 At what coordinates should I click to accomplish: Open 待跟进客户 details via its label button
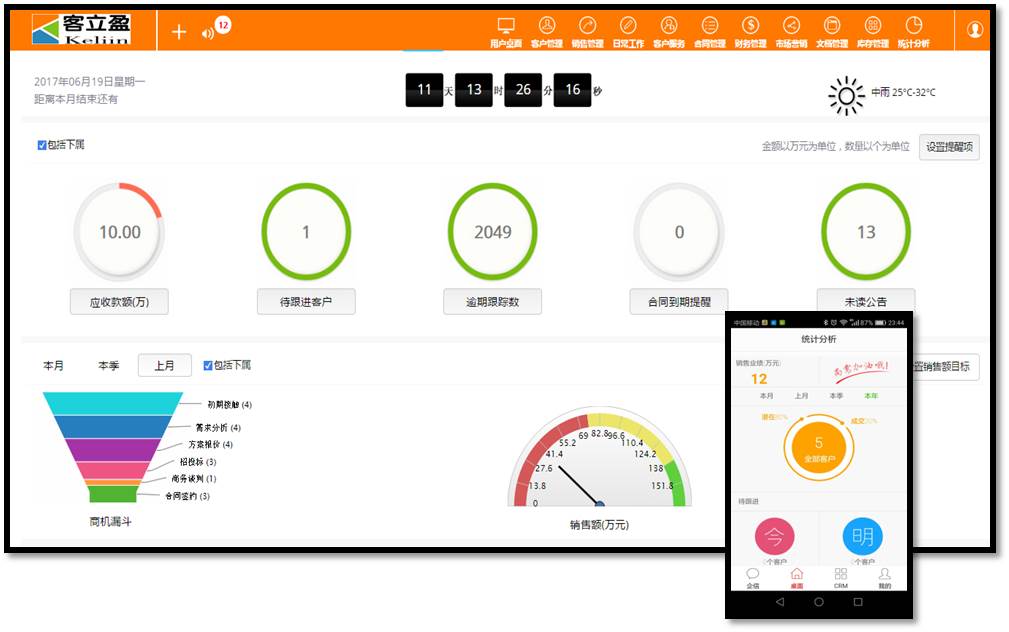306,300
